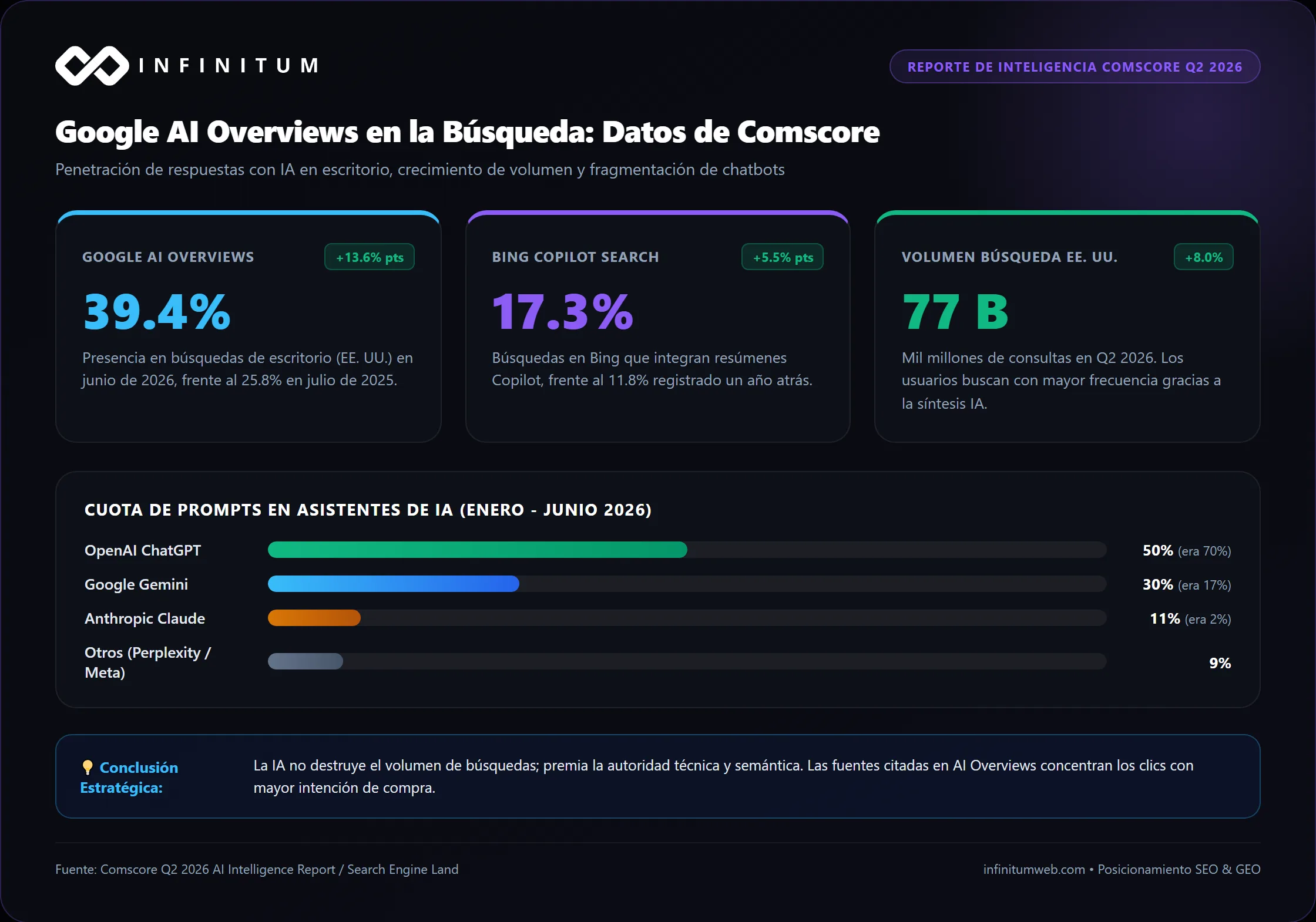Click the GOOGLE AI OVERVIEWS card heading

(168, 257)
